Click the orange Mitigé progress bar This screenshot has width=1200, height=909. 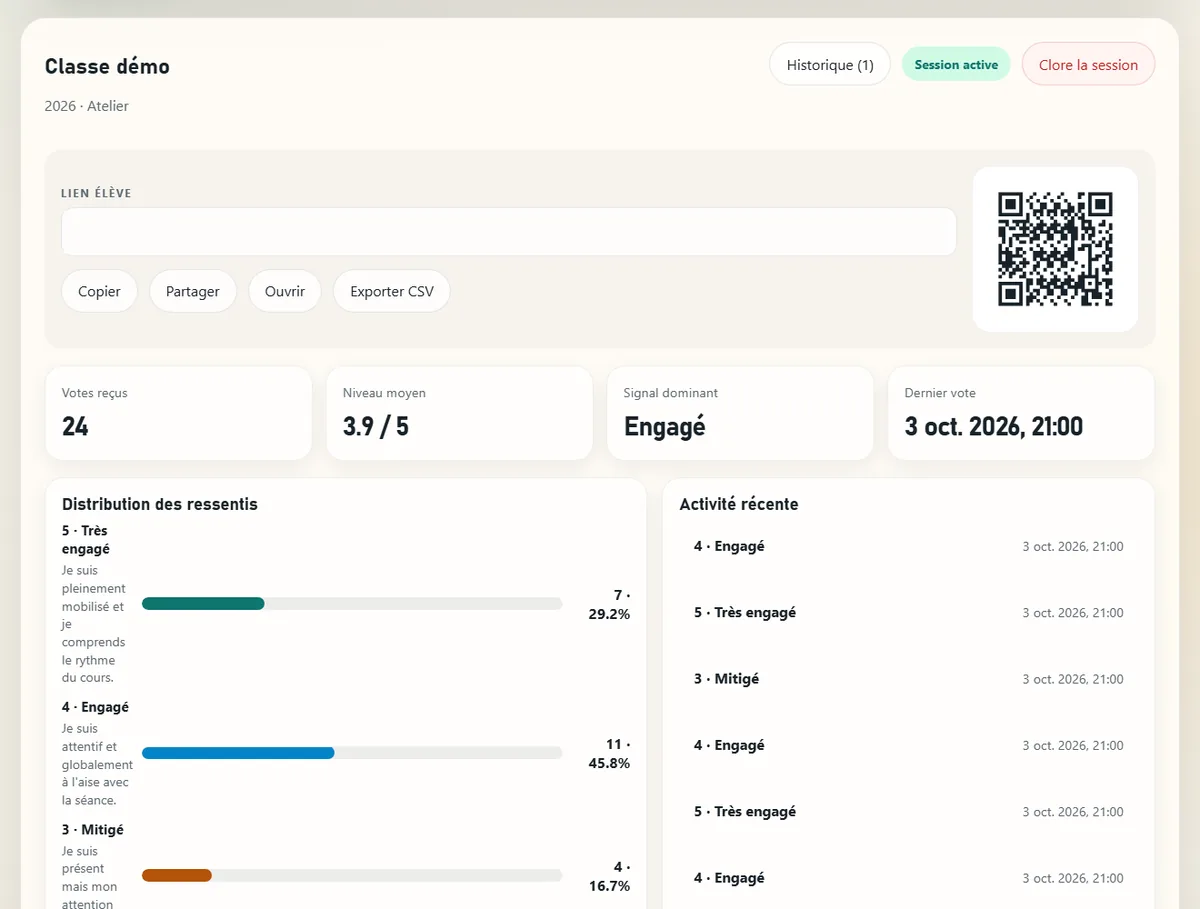click(x=177, y=875)
